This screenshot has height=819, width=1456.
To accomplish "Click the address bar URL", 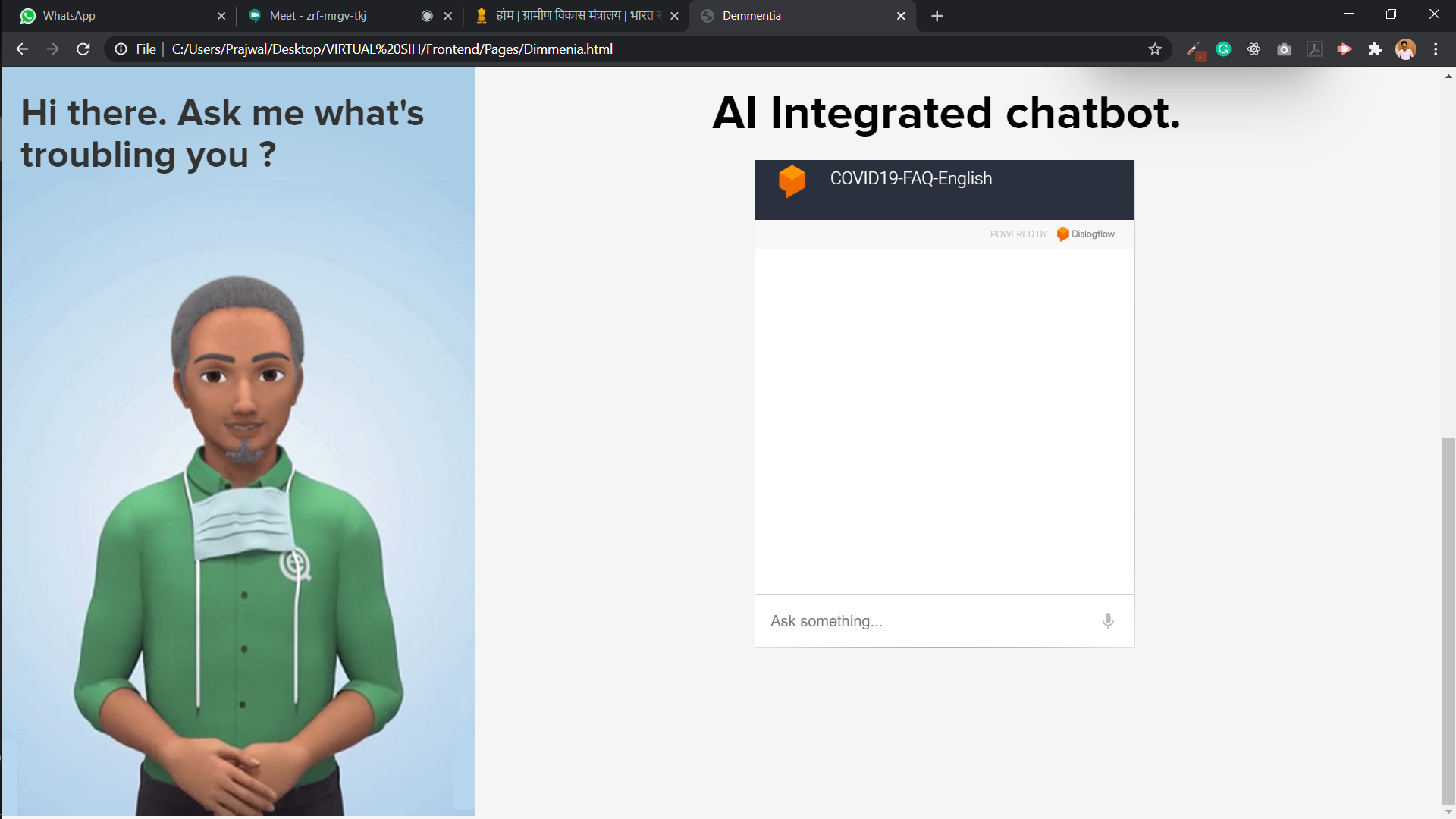I will click(x=392, y=49).
